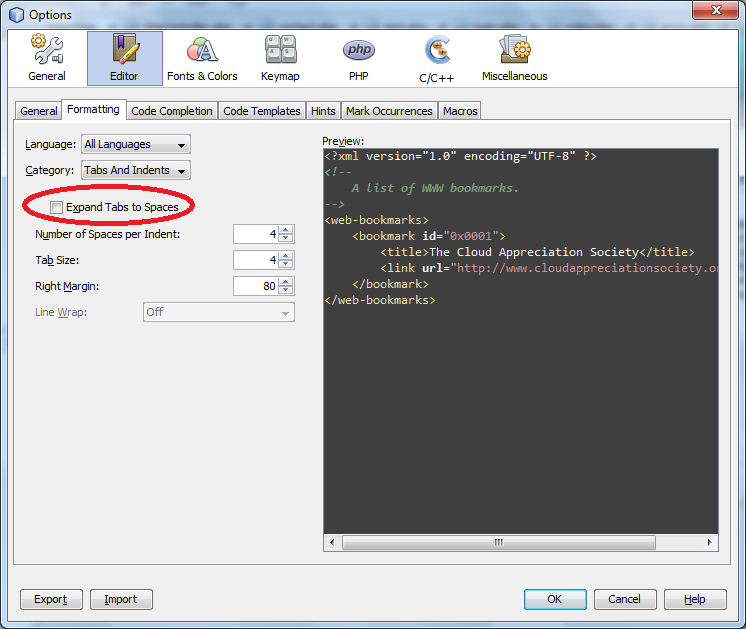Decrease the Tab Size value
This screenshot has height=629, width=746.
pyautogui.click(x=285, y=264)
